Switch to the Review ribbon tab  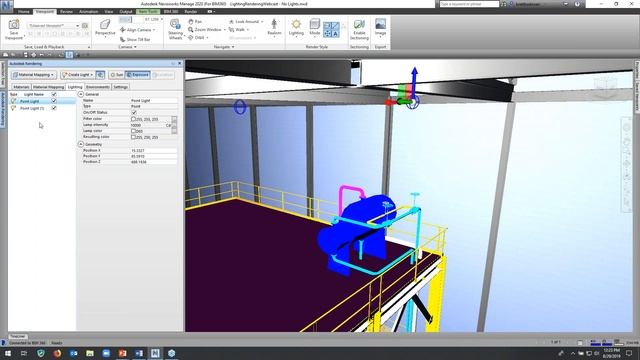point(66,11)
